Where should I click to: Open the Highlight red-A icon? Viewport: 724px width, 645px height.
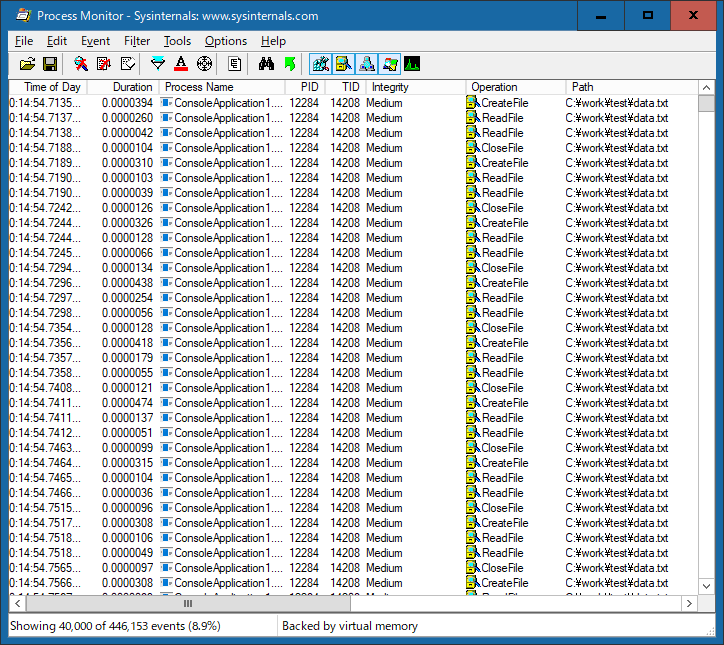181,64
